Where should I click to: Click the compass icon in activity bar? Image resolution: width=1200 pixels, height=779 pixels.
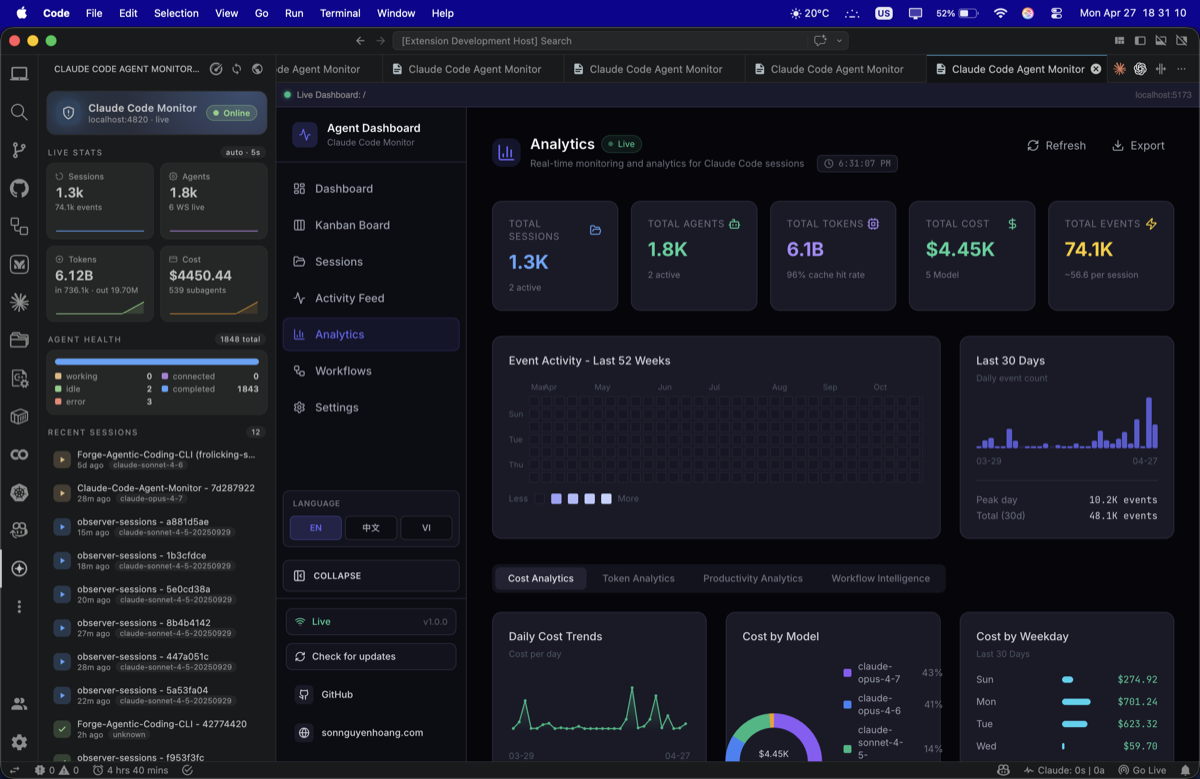(19, 568)
